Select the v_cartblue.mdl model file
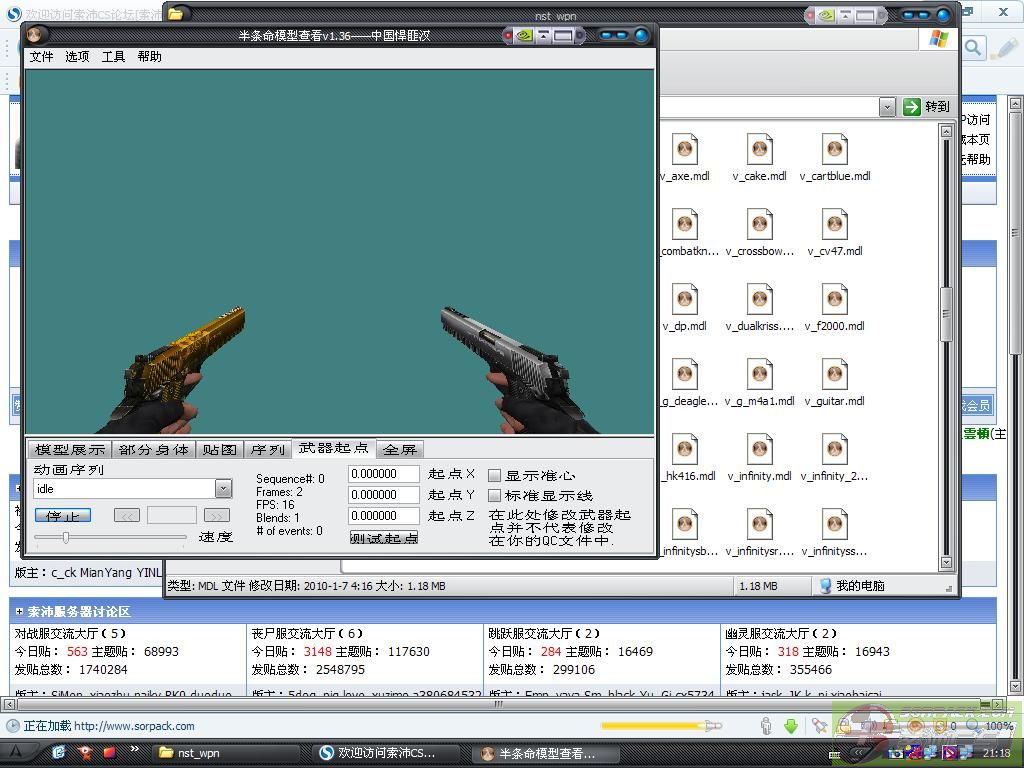The height and width of the screenshot is (768, 1024). [834, 150]
